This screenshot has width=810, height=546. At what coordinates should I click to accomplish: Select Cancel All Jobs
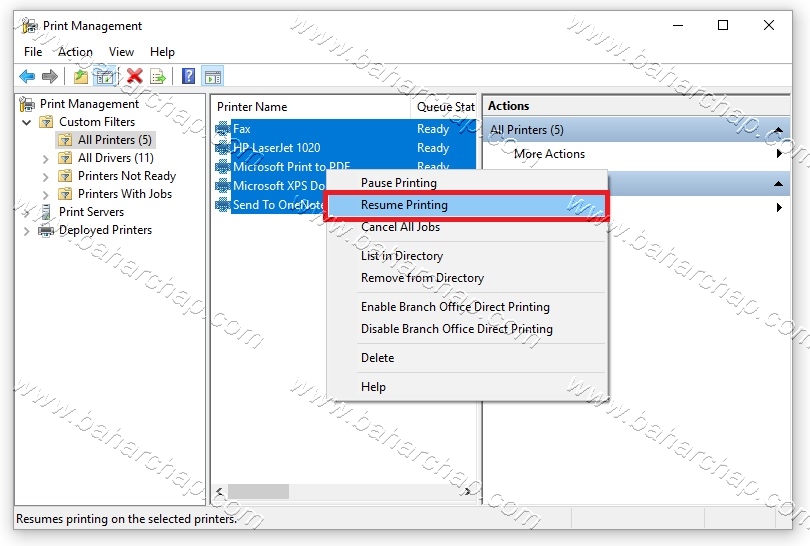click(400, 227)
